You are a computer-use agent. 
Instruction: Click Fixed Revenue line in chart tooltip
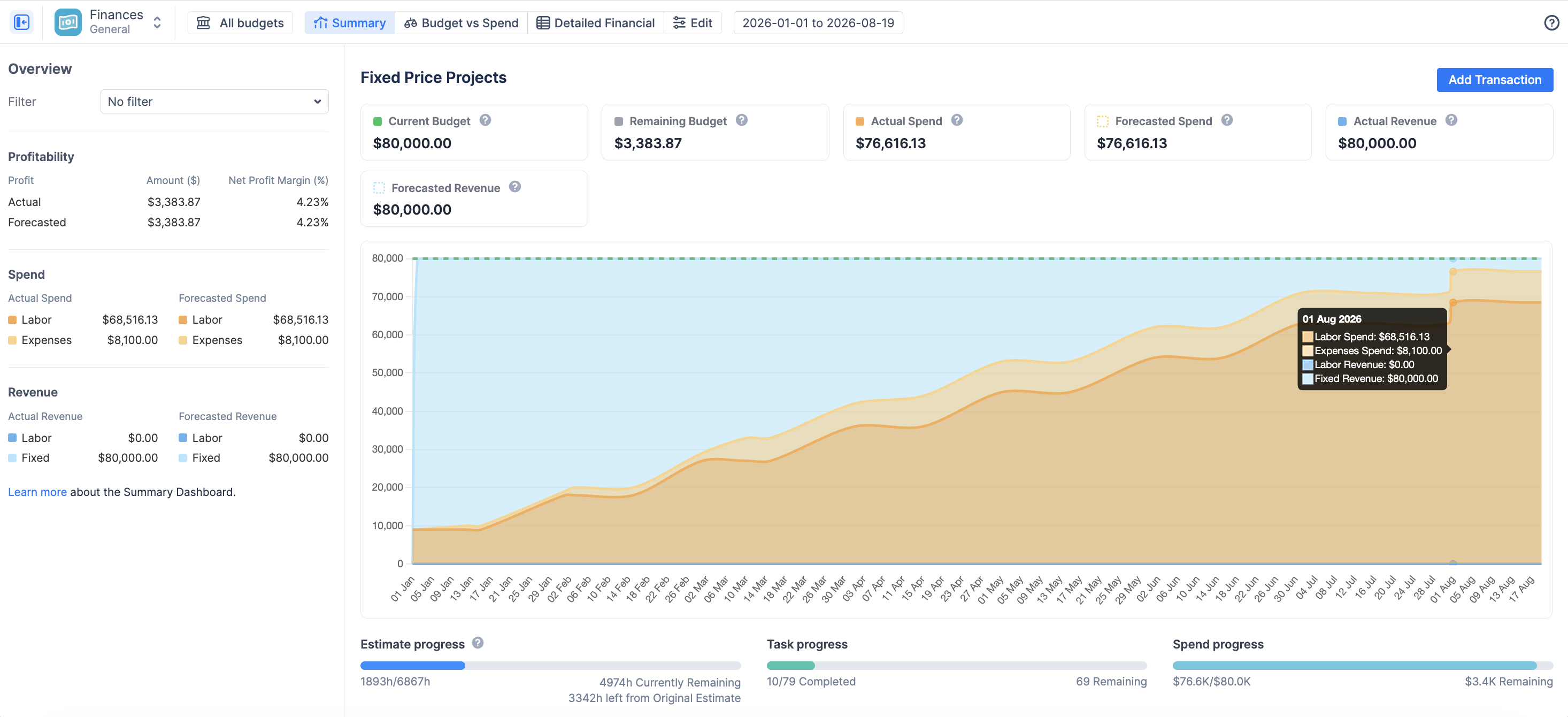tap(1370, 378)
